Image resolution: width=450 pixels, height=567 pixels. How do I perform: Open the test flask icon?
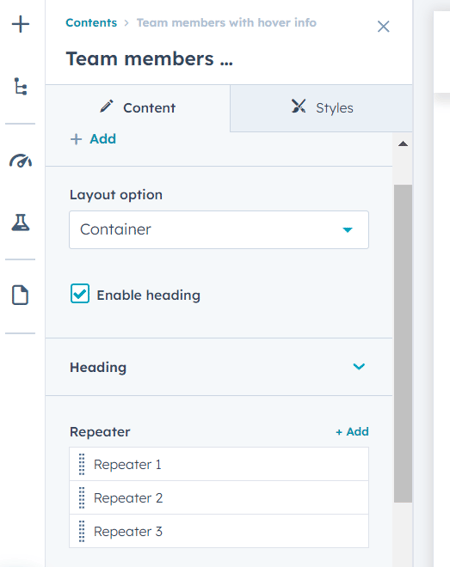coord(20,222)
